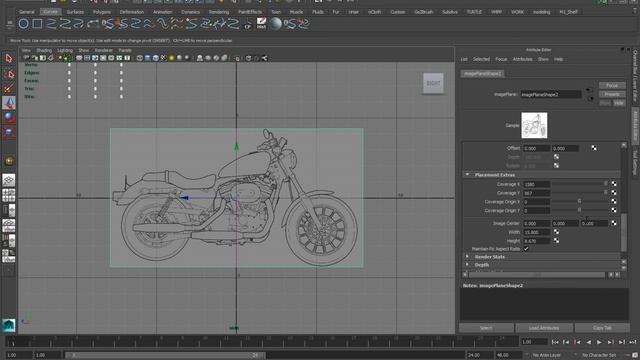Click the checker map button next to Coverage X
Image resolution: width=640 pixels, height=360 pixels.
coord(614,184)
